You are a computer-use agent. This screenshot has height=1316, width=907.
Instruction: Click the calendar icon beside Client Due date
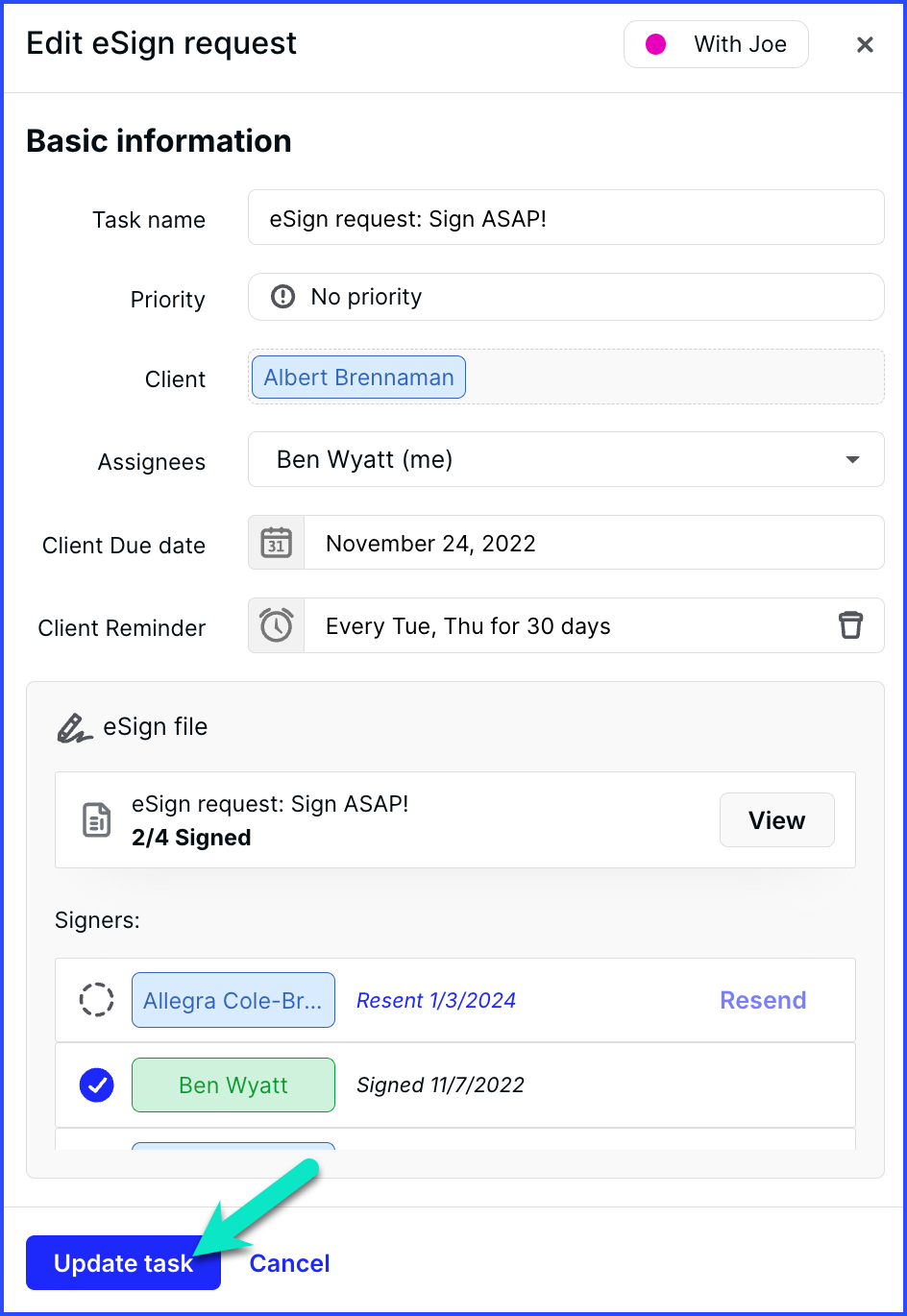tap(277, 543)
